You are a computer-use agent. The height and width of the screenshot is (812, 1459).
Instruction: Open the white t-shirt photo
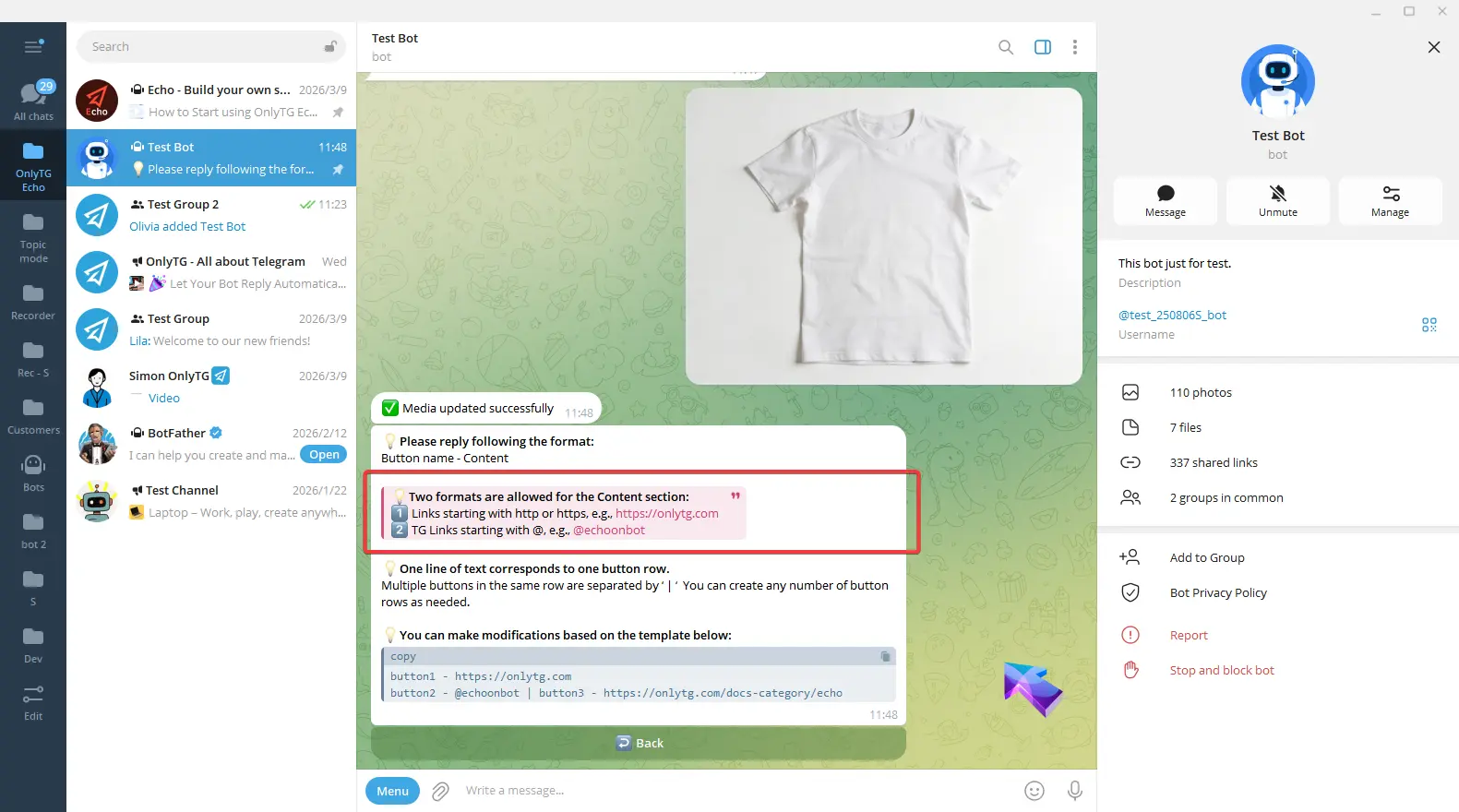(x=883, y=236)
